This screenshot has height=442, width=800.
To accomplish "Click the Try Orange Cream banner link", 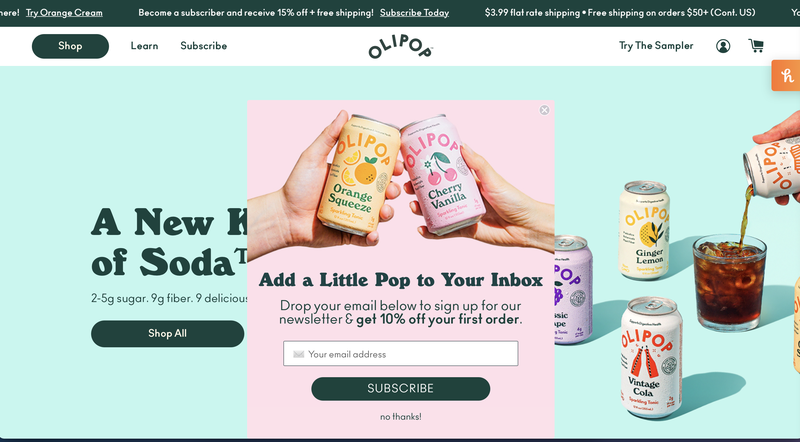I will pyautogui.click(x=64, y=13).
